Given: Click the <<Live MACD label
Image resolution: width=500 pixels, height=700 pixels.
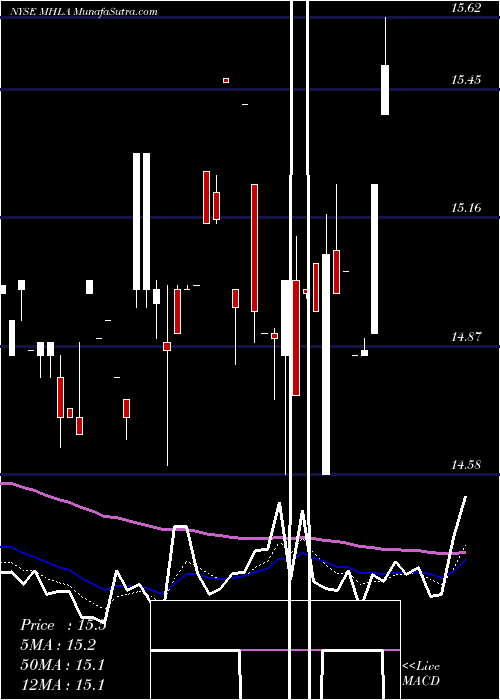Looking at the screenshot, I should (421, 673).
